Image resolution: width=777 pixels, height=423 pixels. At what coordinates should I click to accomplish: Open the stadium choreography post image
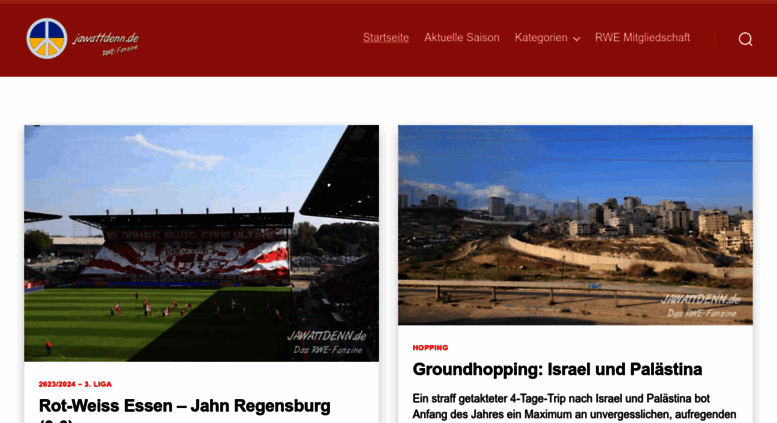pyautogui.click(x=202, y=243)
